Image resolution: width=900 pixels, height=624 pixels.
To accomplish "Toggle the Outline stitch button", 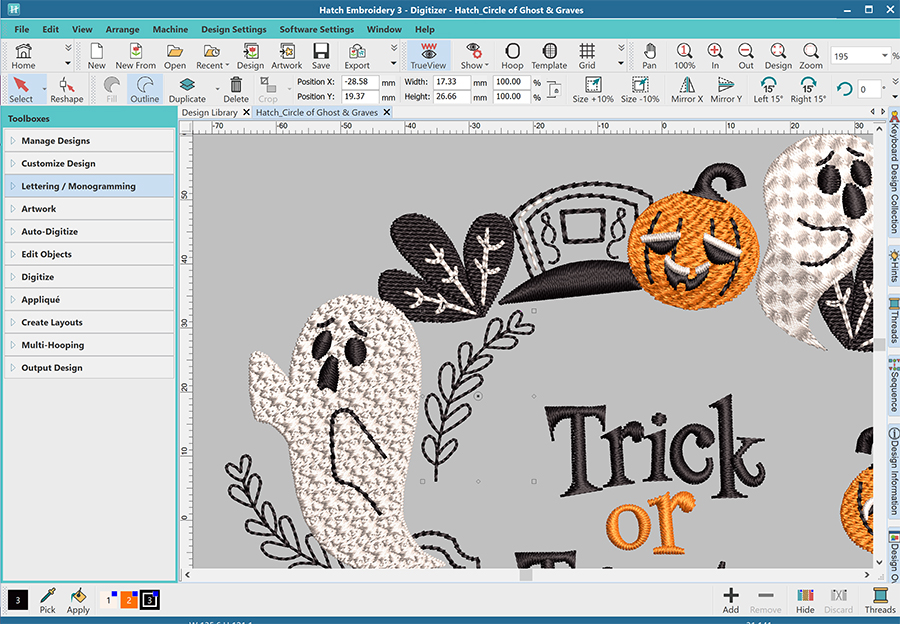I will [145, 88].
